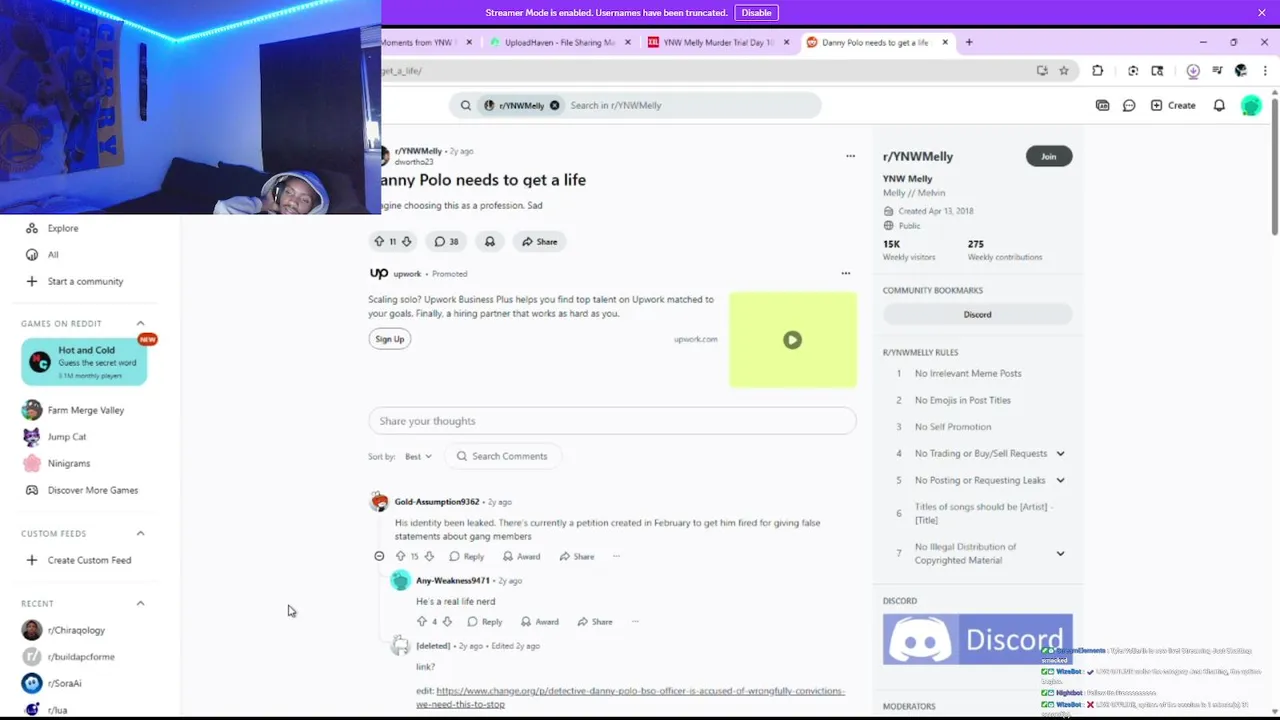Viewport: 1280px width, 720px height.
Task: Disable Streamer Mode in the banner
Action: coord(756,13)
